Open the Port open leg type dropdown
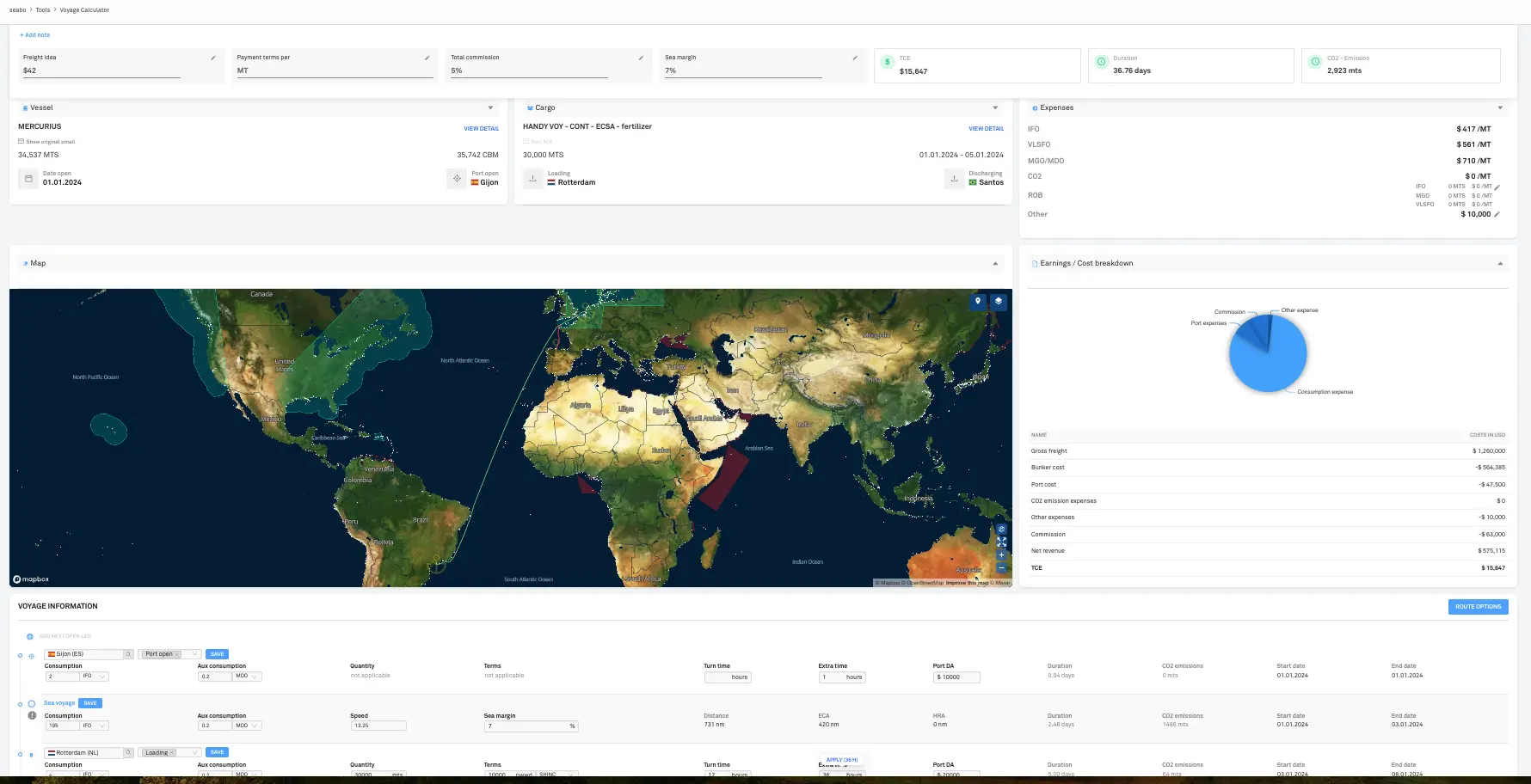The image size is (1531, 784). (x=195, y=654)
